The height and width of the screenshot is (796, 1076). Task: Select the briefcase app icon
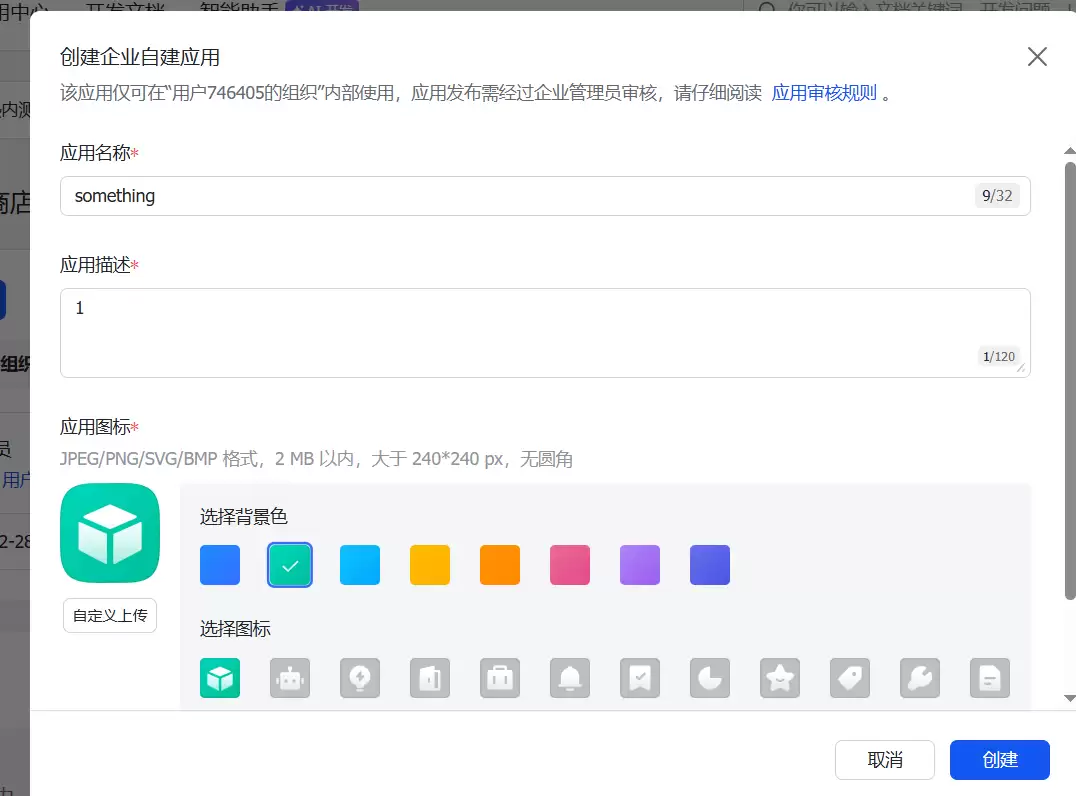(500, 678)
